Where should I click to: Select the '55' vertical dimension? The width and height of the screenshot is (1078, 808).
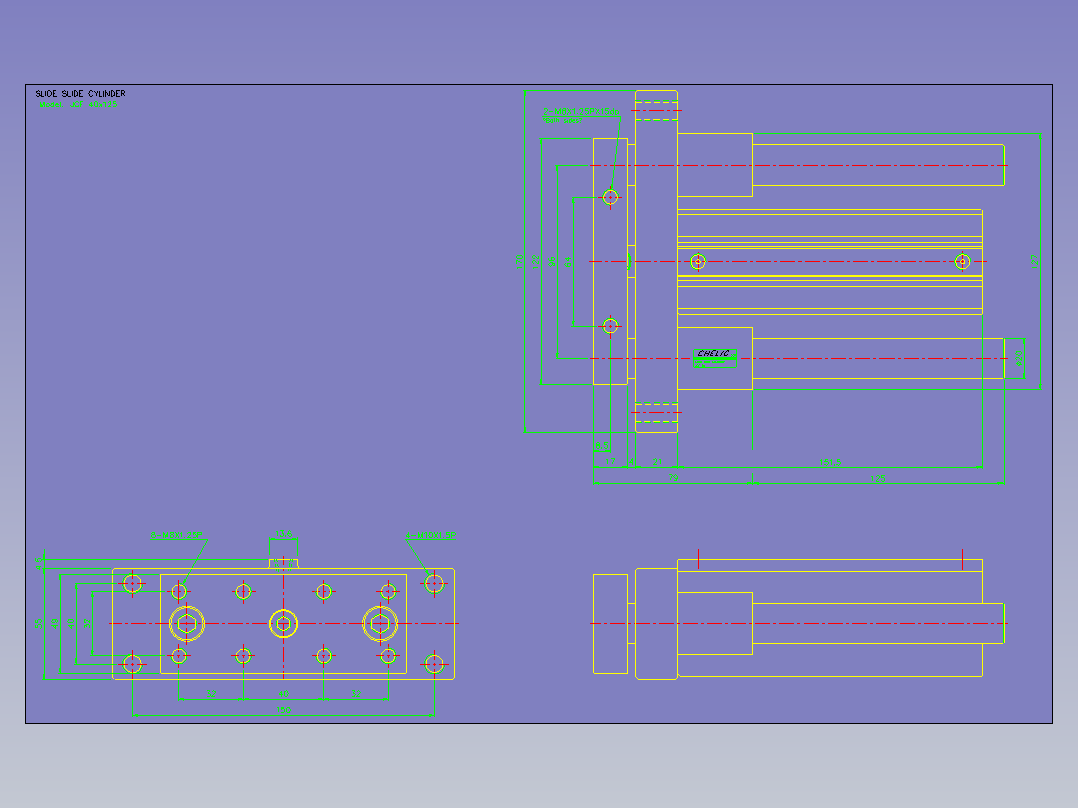(38, 624)
